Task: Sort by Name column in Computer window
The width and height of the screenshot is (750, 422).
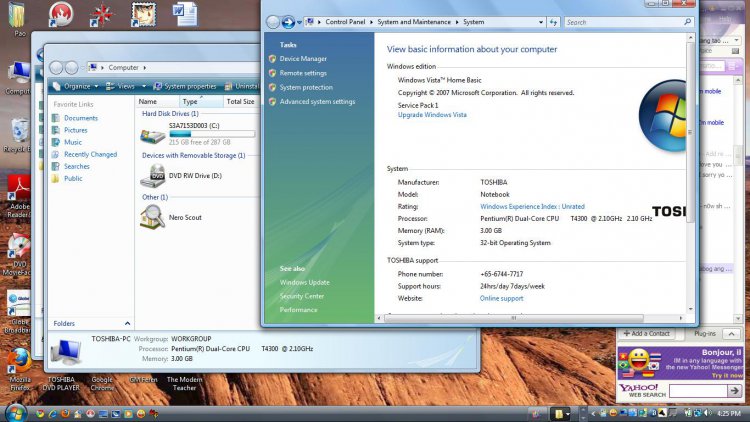Action: (x=157, y=101)
